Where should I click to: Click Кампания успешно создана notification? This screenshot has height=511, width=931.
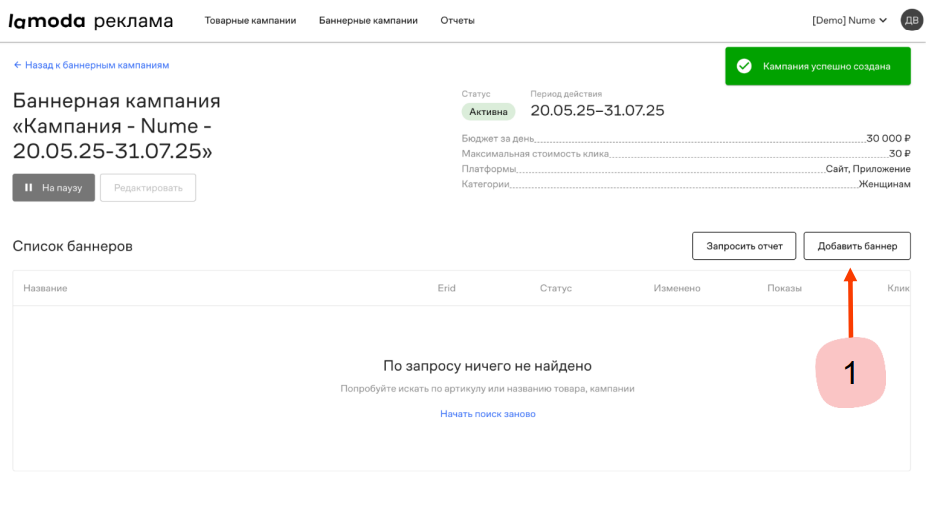pos(818,66)
